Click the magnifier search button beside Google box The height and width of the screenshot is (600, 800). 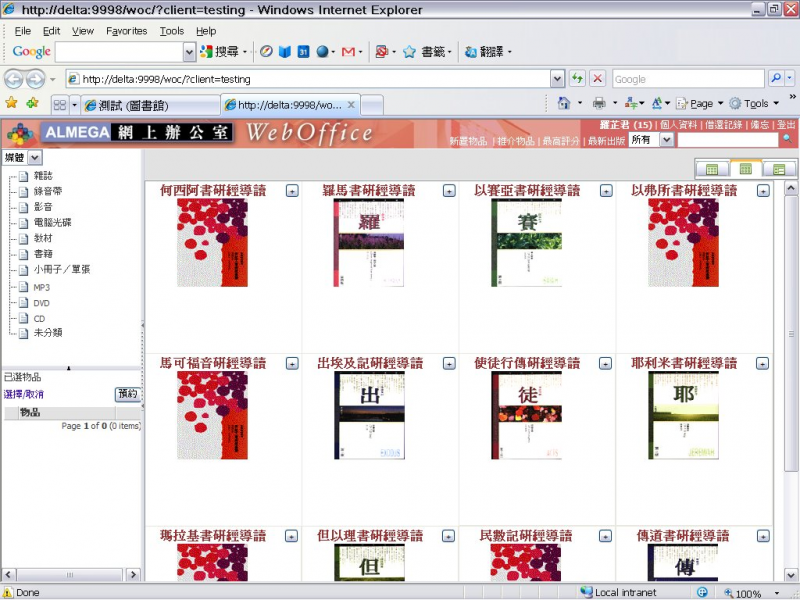pos(776,79)
